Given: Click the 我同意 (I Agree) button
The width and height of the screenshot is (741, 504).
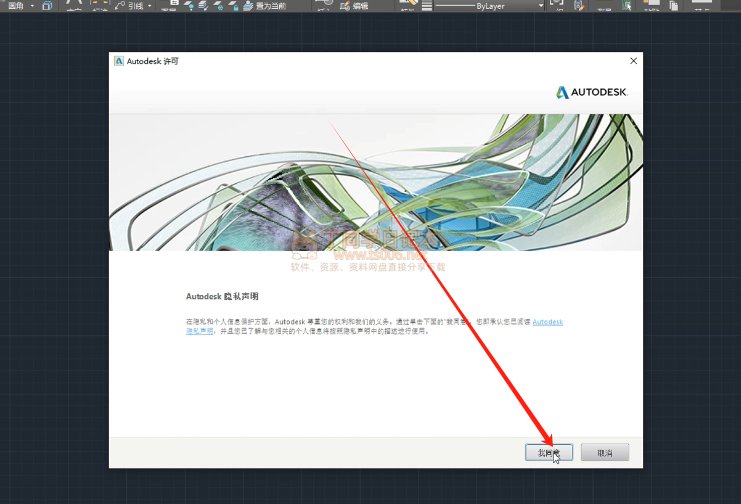Looking at the screenshot, I should (x=549, y=452).
